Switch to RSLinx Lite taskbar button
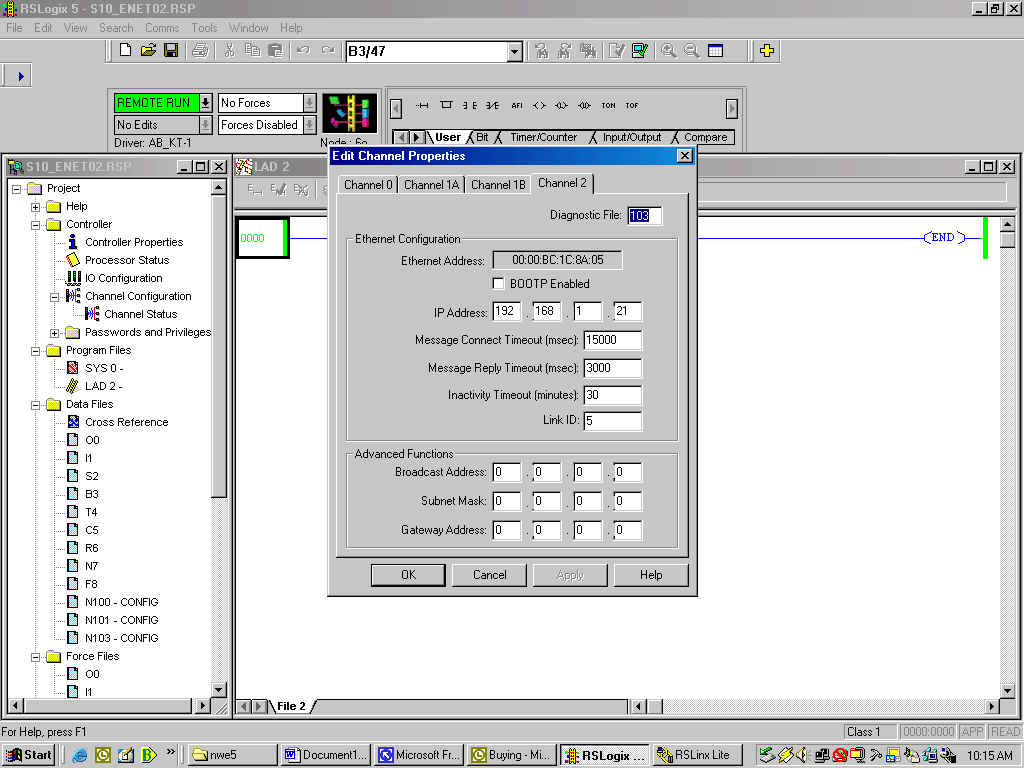The height and width of the screenshot is (768, 1024). tap(696, 755)
